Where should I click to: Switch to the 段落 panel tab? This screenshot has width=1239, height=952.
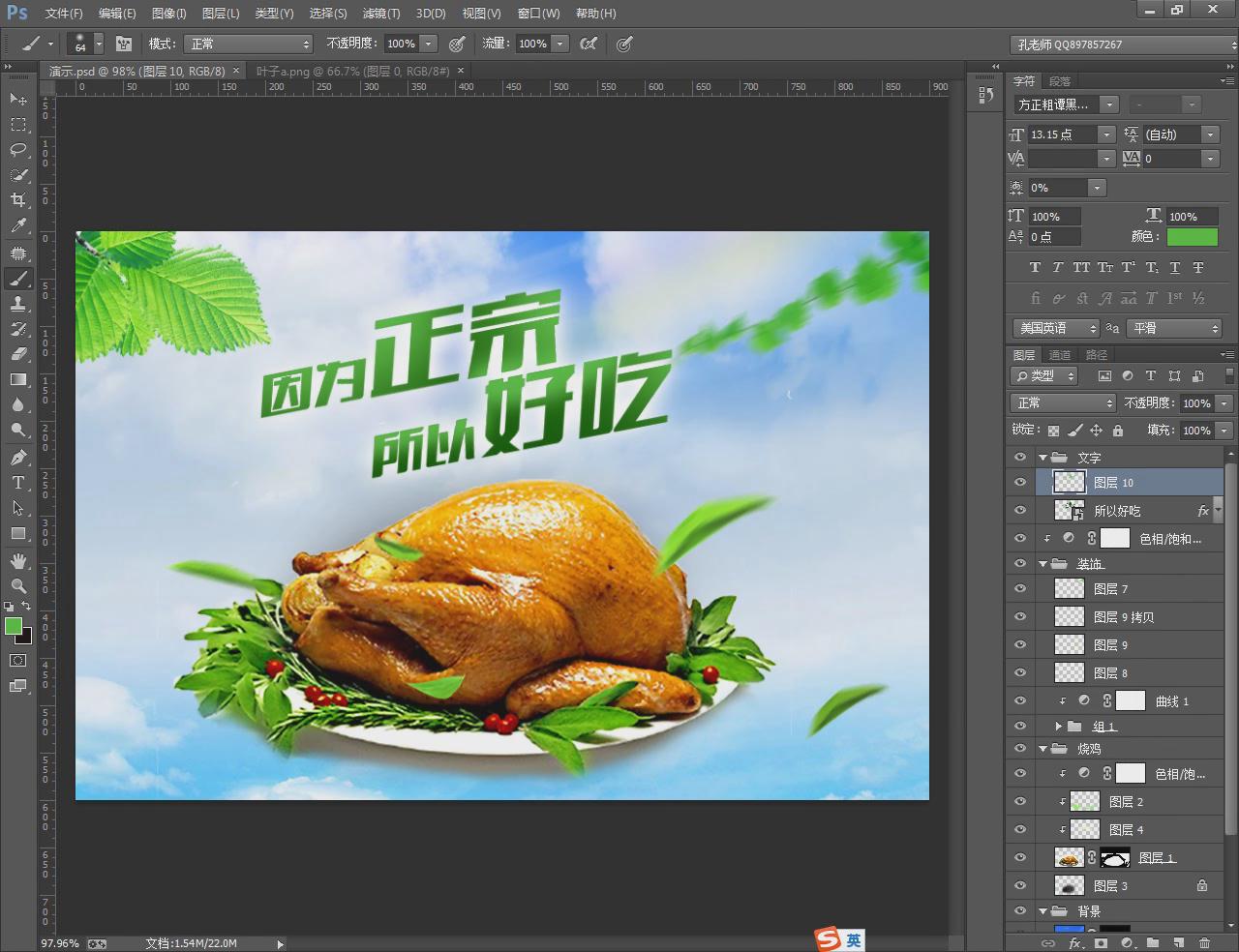coord(1061,81)
